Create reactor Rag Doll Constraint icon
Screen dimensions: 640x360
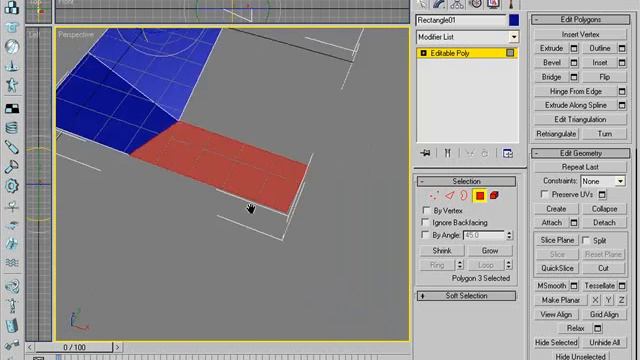pyautogui.click(x=12, y=305)
